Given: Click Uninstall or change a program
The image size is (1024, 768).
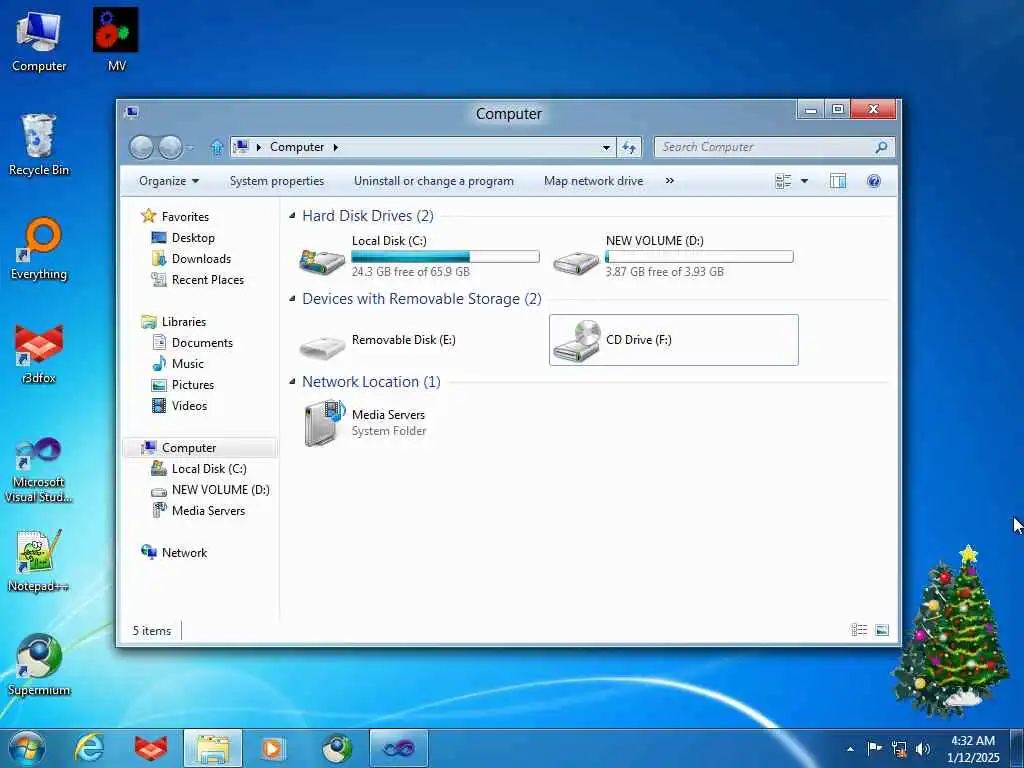Looking at the screenshot, I should 434,181.
